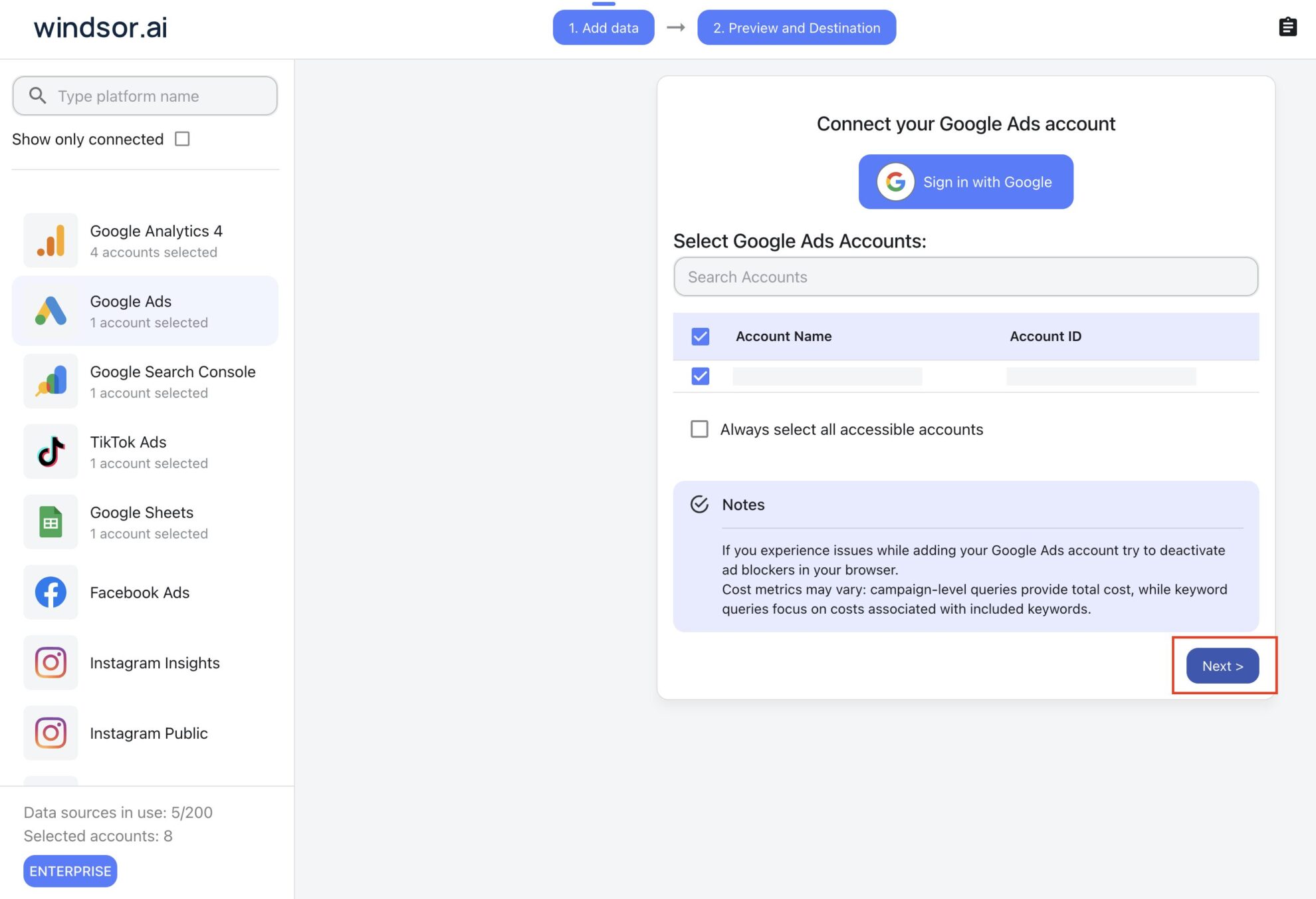Select the TikTok Ads label

tap(128, 442)
